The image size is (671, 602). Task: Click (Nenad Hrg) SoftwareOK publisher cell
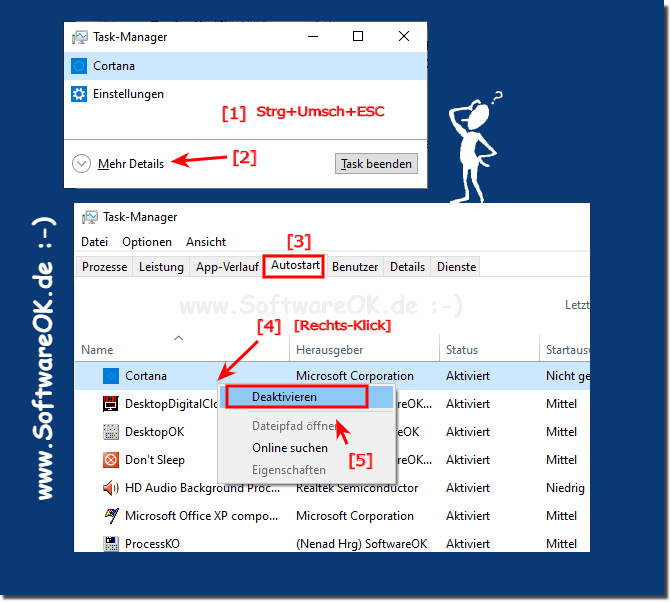pos(362,544)
